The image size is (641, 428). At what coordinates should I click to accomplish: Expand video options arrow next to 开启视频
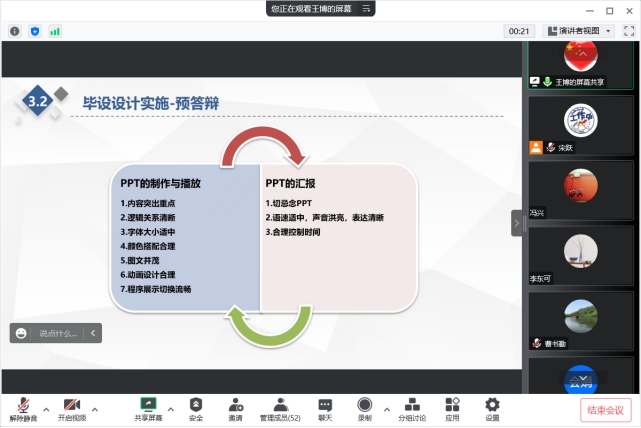tap(95, 409)
